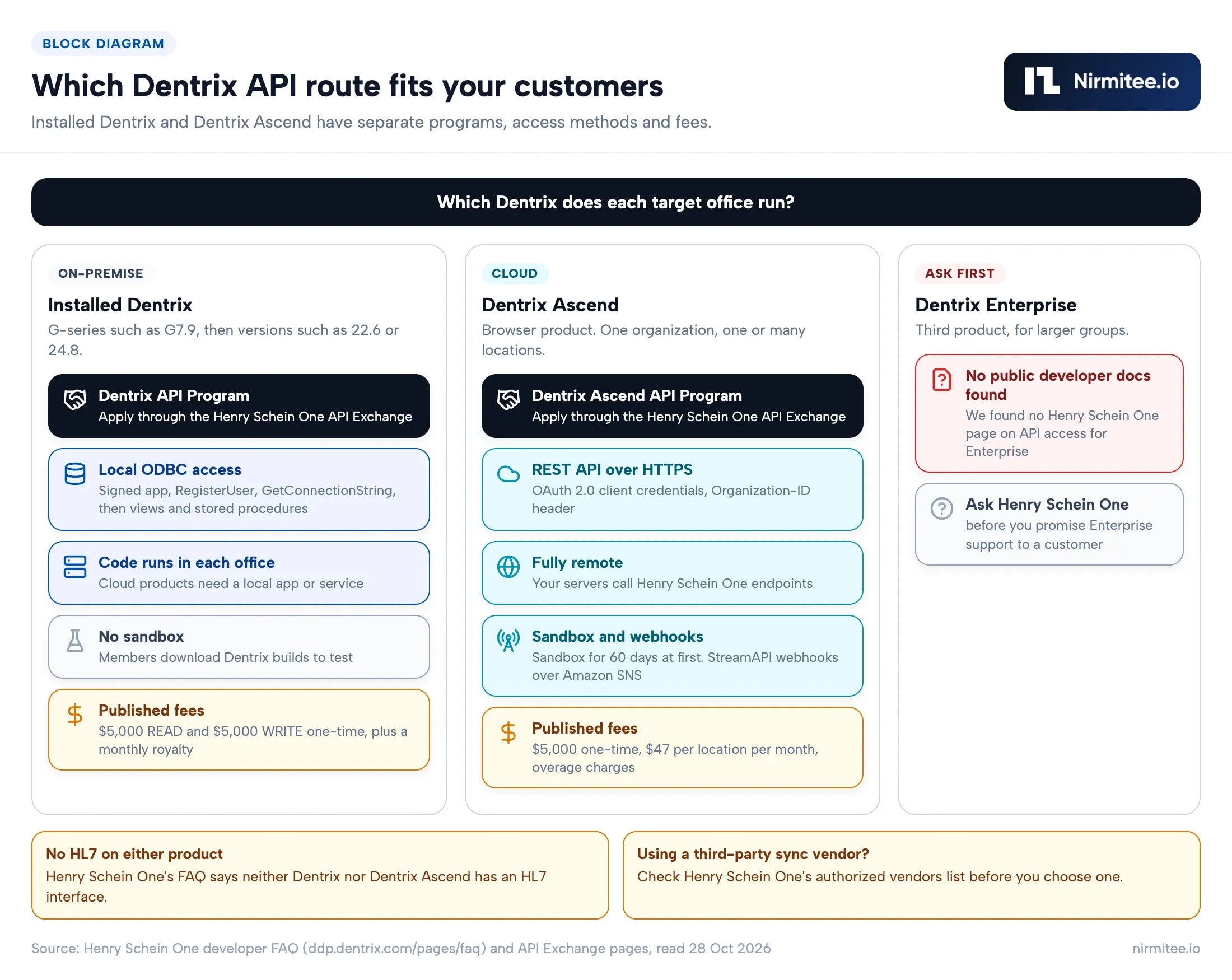Screen dimensions: 1232x980
Task: Click the Nirmitee.io logo badge
Action: point(1101,82)
